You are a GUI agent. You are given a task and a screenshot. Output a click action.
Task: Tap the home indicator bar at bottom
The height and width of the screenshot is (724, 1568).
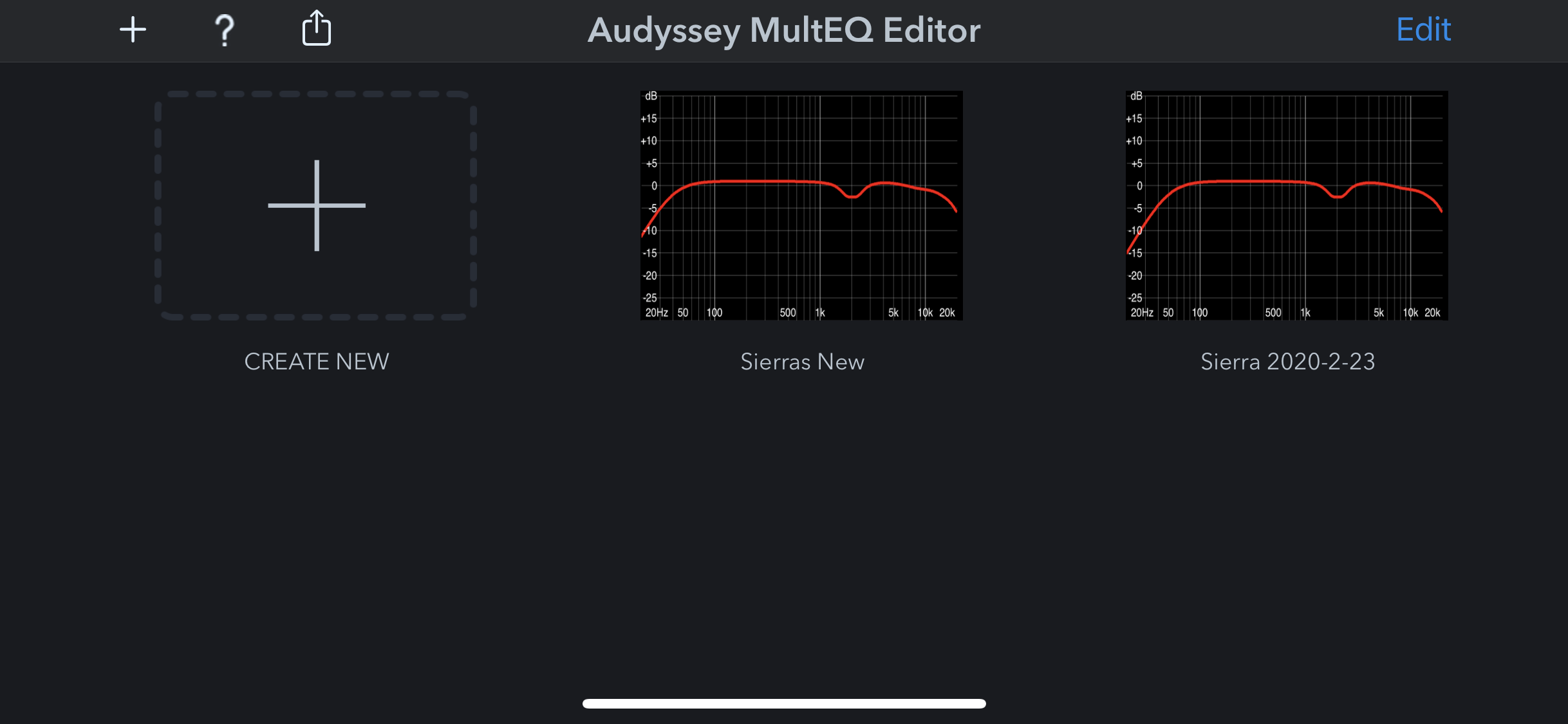coord(784,703)
